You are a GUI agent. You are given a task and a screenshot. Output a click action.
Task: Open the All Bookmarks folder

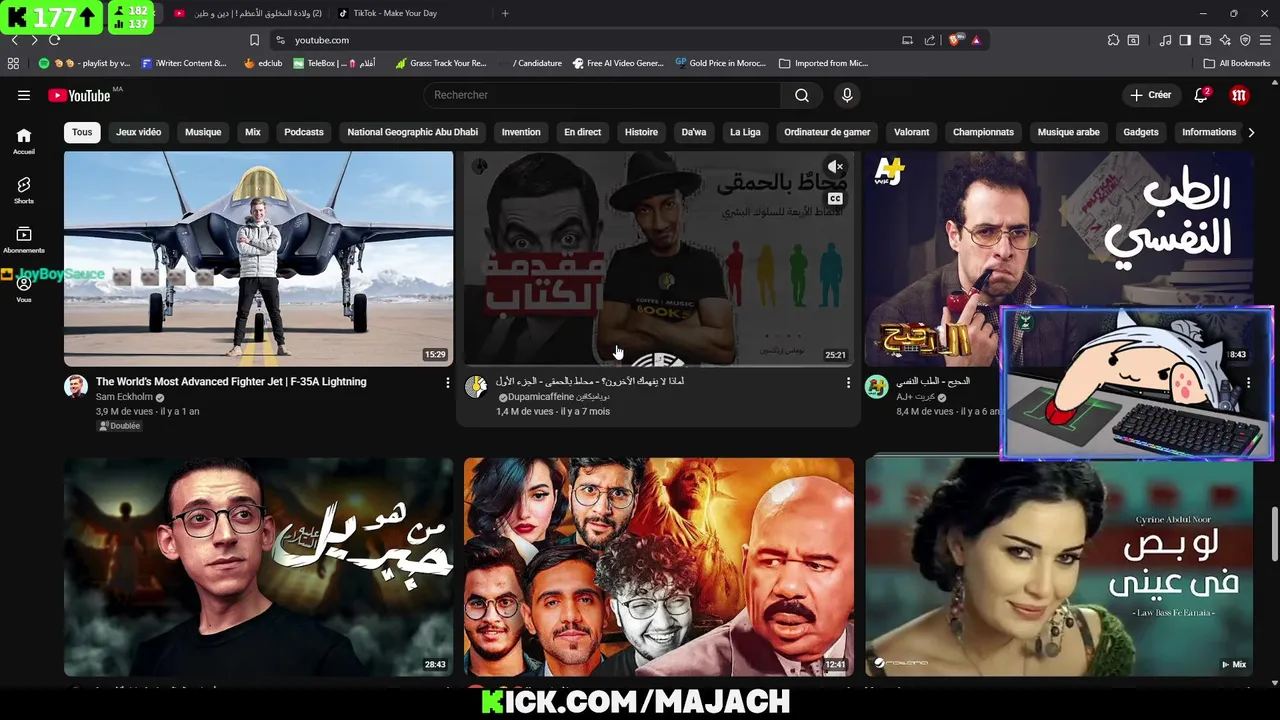[x=1237, y=63]
